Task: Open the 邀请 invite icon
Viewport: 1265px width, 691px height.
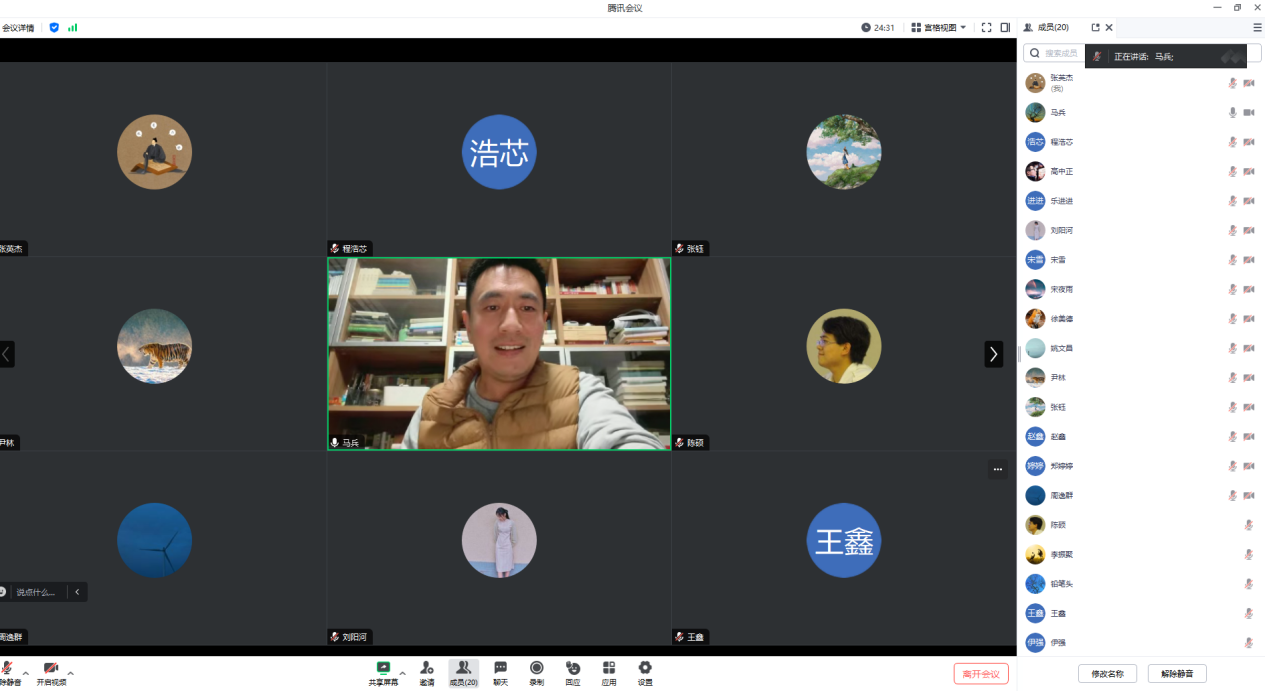Action: point(427,668)
